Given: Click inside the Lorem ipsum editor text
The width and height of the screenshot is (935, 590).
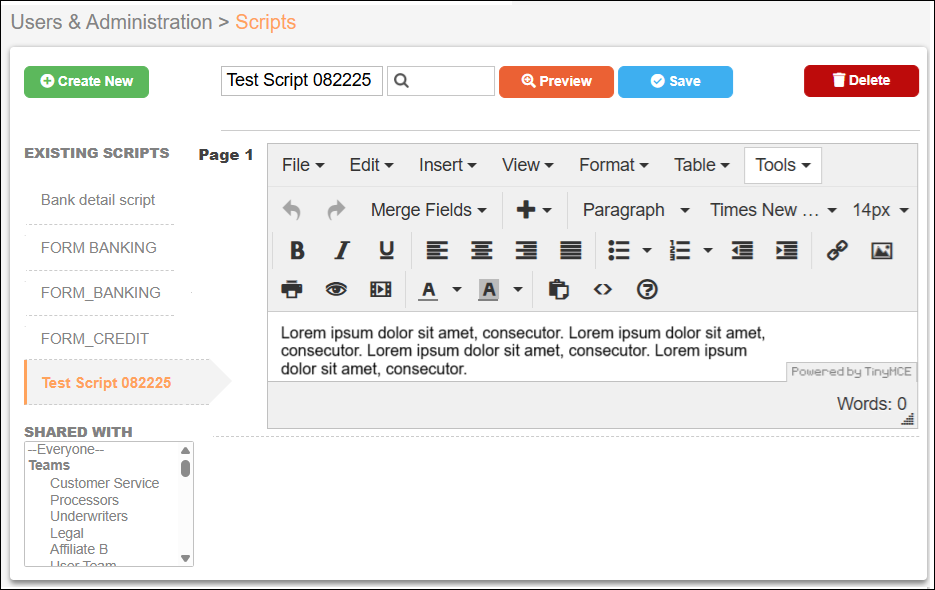Looking at the screenshot, I should coord(523,351).
